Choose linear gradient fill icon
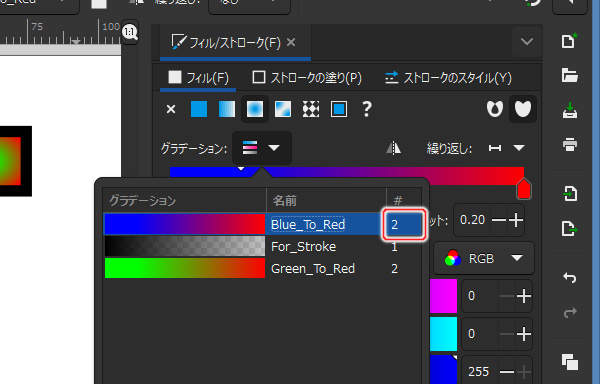Viewport: 600px width, 384px height. (x=227, y=109)
